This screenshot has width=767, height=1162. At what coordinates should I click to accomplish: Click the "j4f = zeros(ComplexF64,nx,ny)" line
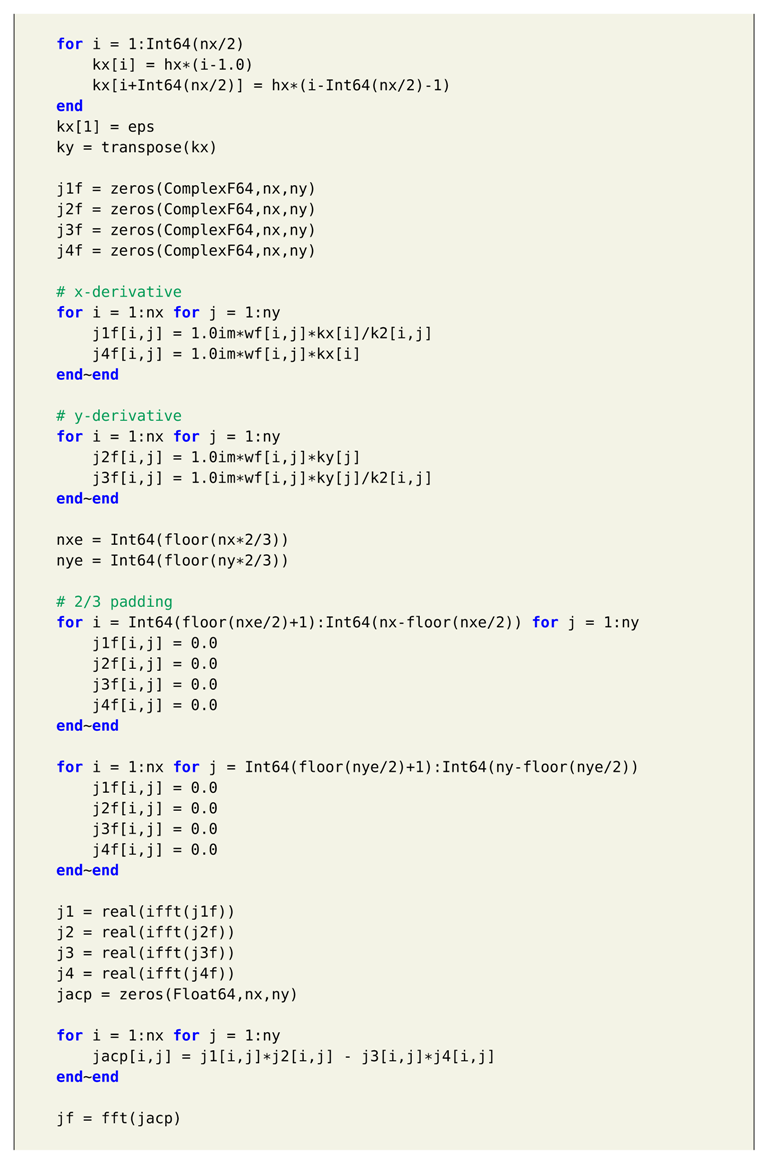coord(185,251)
